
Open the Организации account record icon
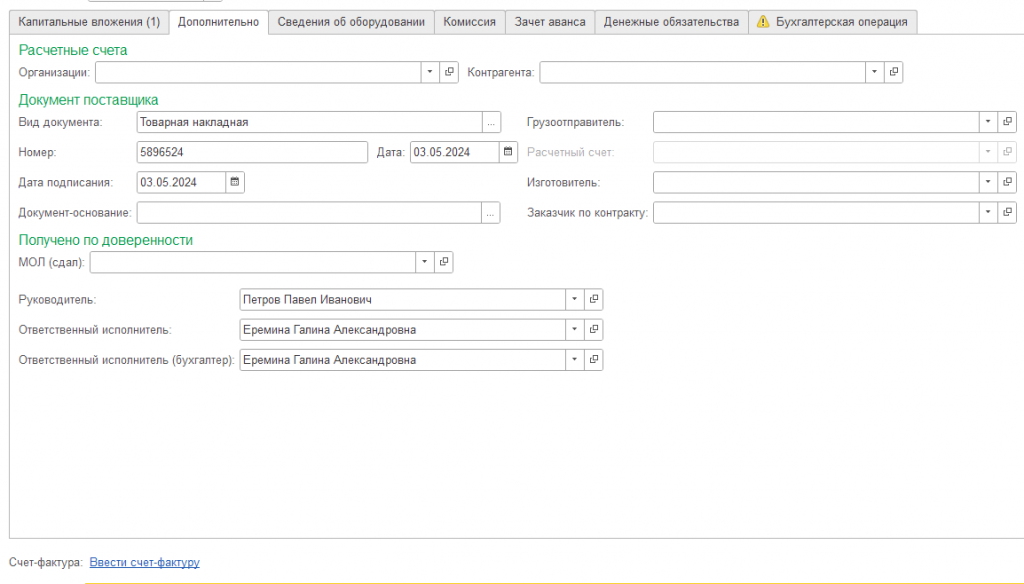(x=449, y=72)
